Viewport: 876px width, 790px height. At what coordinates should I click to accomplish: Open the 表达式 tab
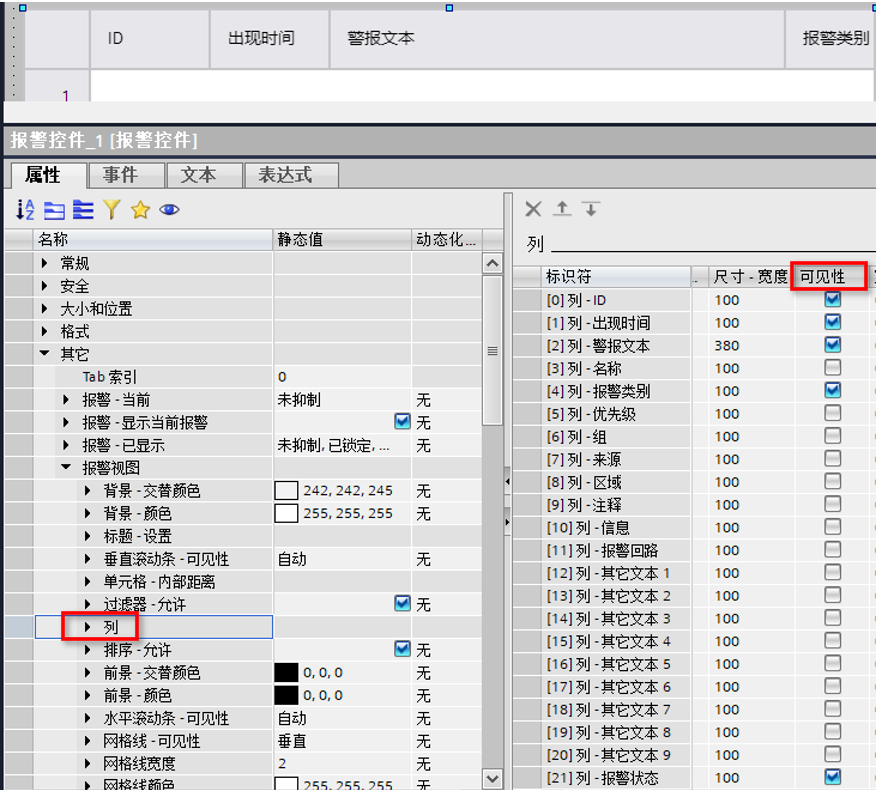tap(285, 175)
